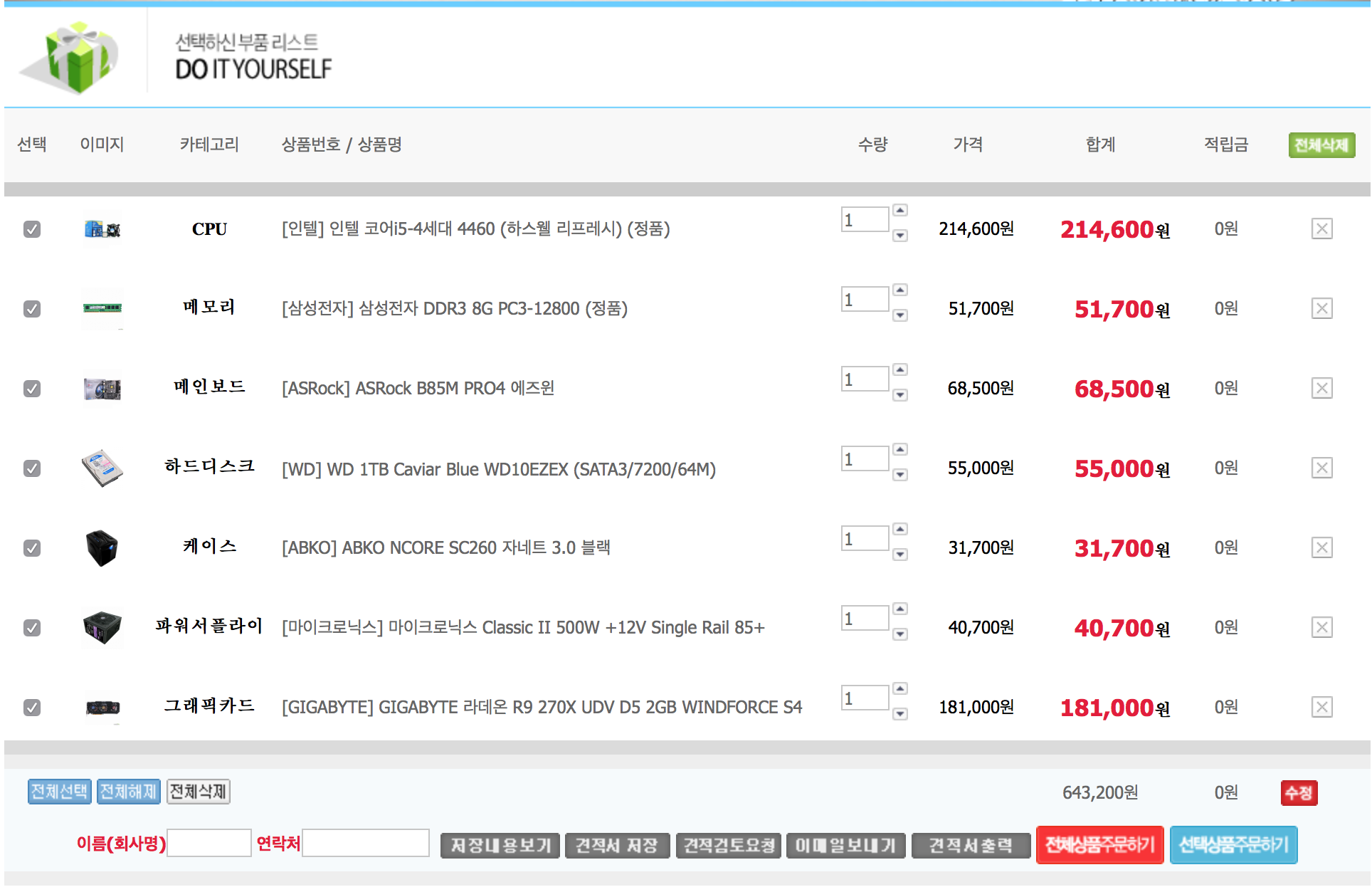Screen dimensions: 1372x887
Task: Click the green 전체삭제 header button
Action: click(1321, 145)
